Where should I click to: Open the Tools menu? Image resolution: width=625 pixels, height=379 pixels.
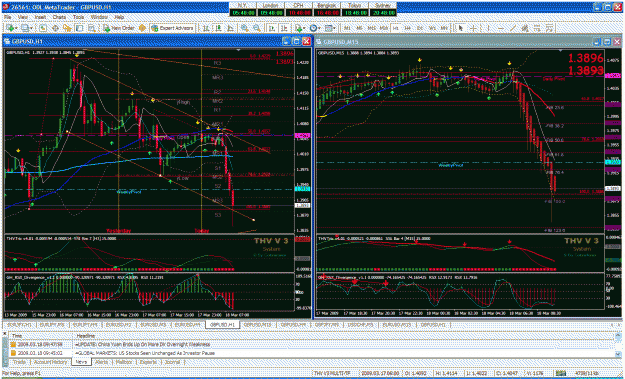point(79,17)
